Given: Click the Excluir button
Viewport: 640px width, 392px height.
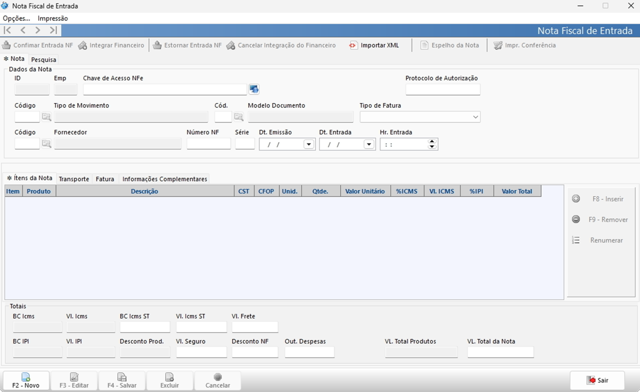Looking at the screenshot, I should tap(169, 381).
